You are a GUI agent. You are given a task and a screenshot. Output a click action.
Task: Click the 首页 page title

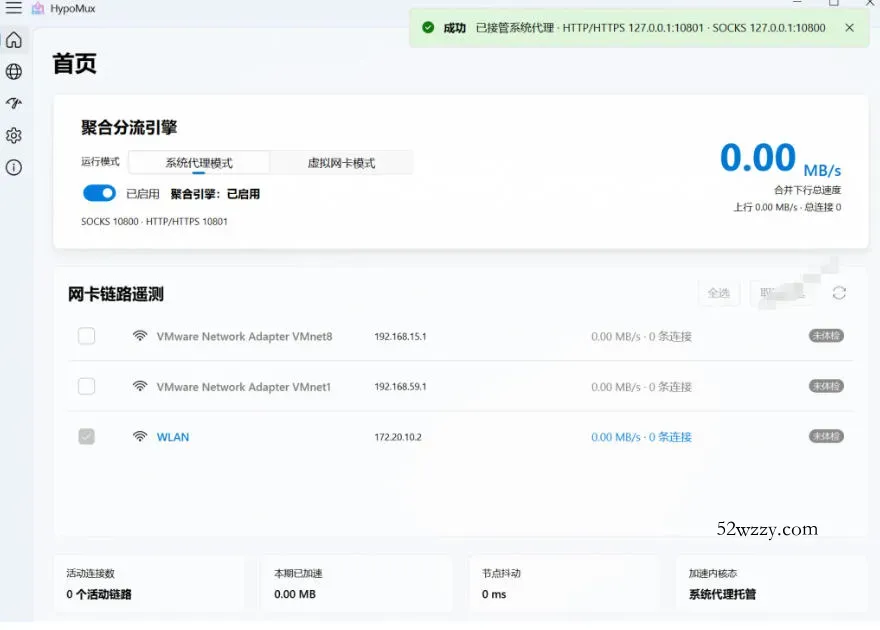[75, 63]
